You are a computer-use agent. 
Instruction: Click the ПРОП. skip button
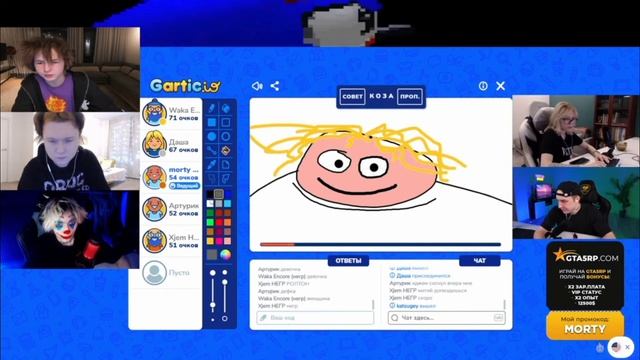coord(409,97)
